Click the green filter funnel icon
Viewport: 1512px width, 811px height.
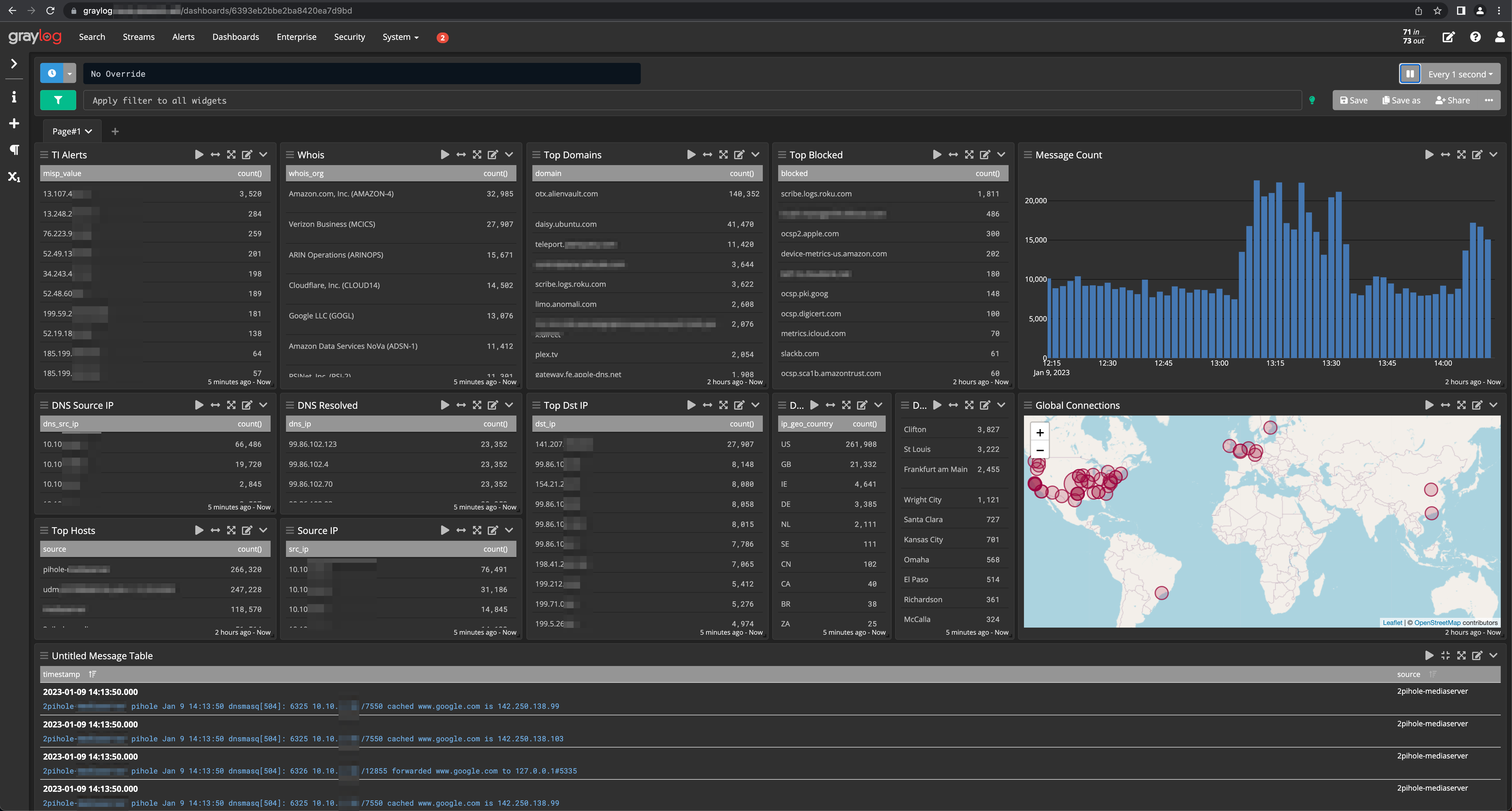pos(58,100)
